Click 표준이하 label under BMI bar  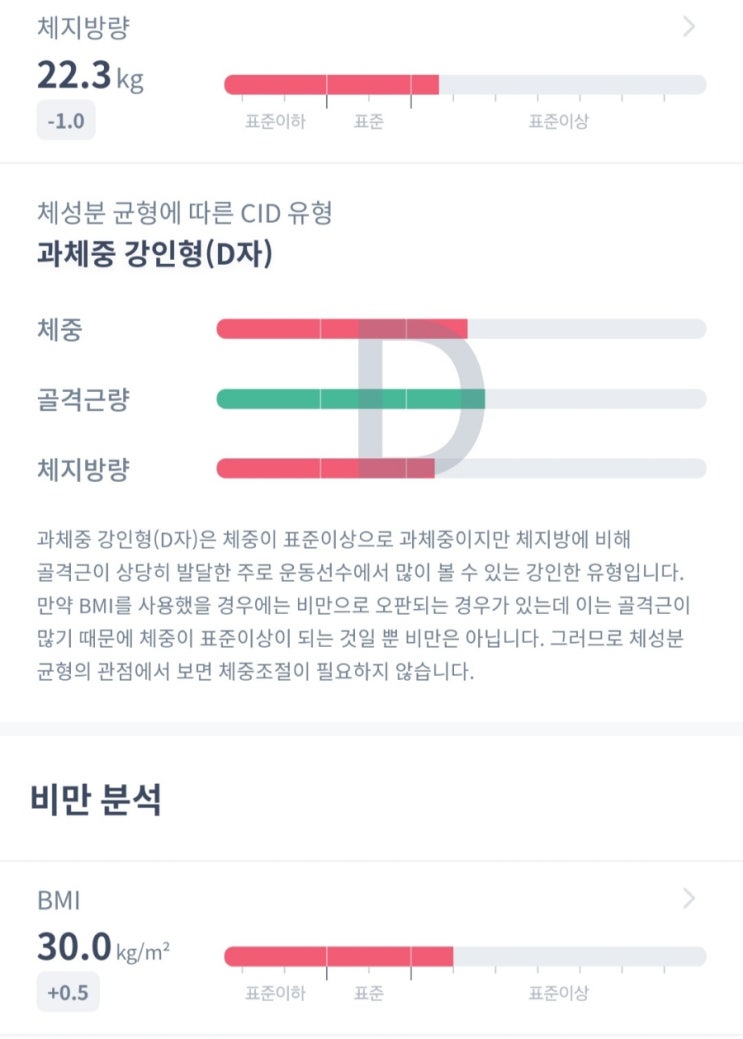[275, 994]
